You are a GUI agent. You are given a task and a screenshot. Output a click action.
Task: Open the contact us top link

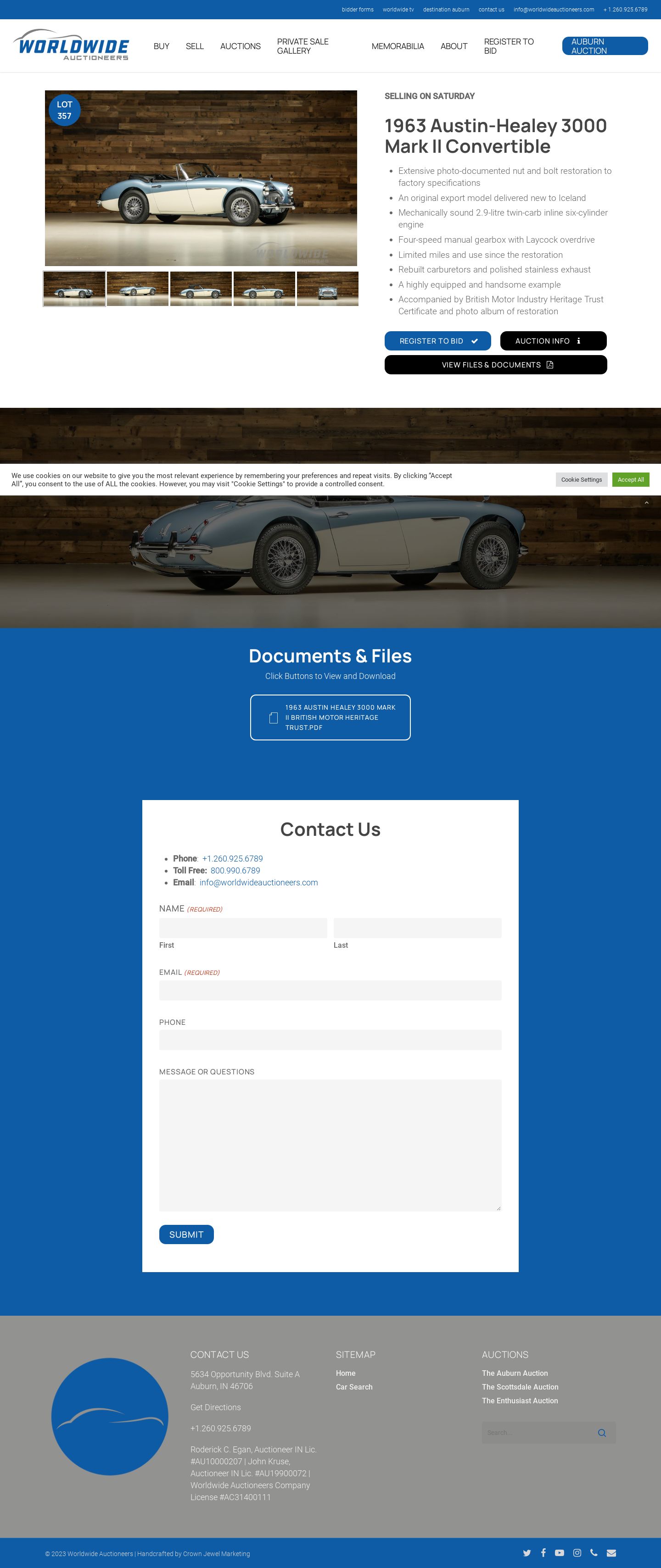(x=491, y=10)
